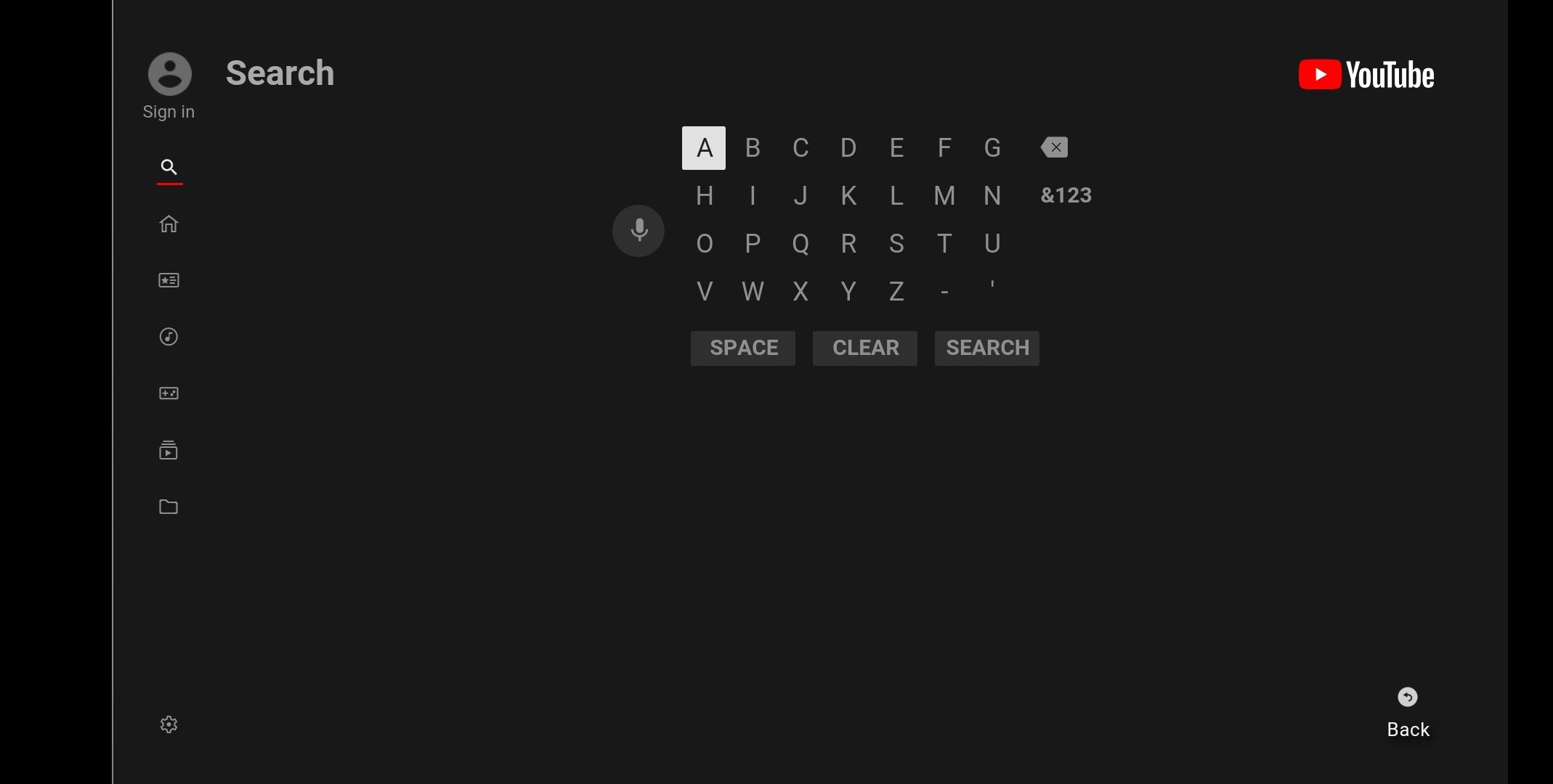Click the SEARCH button

click(x=988, y=347)
